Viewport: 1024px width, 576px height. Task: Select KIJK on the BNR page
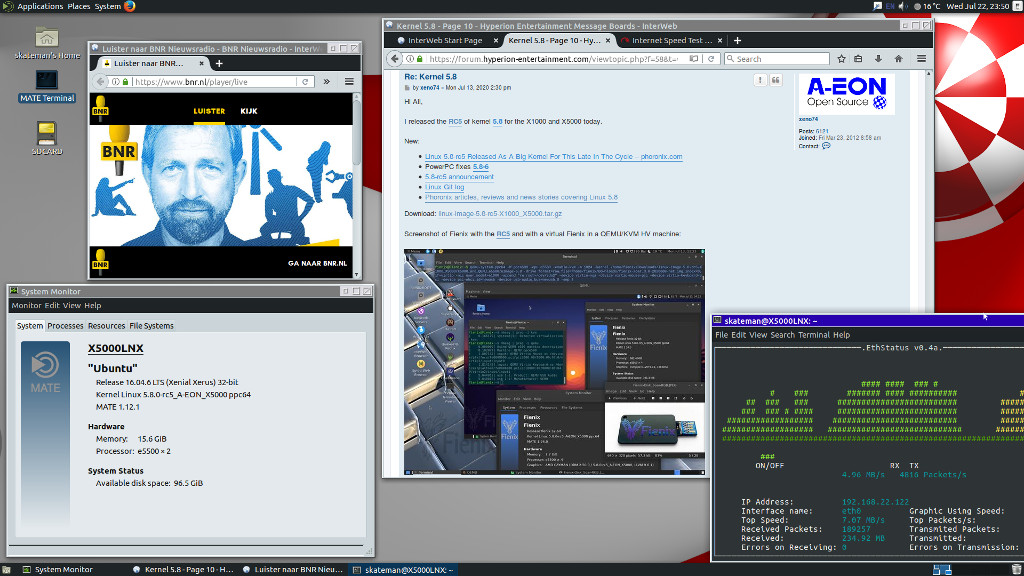coord(249,111)
